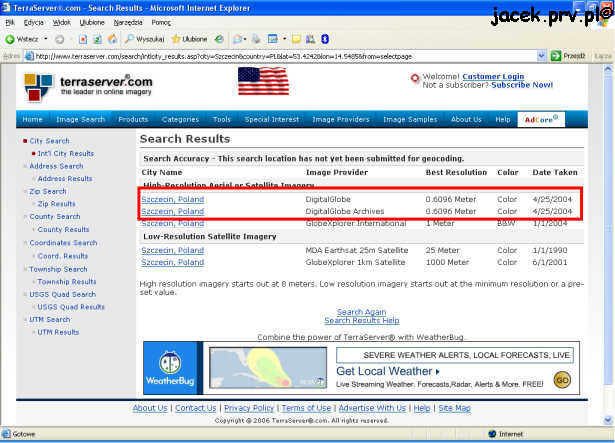Open UTM Search in sidebar

pyautogui.click(x=50, y=320)
